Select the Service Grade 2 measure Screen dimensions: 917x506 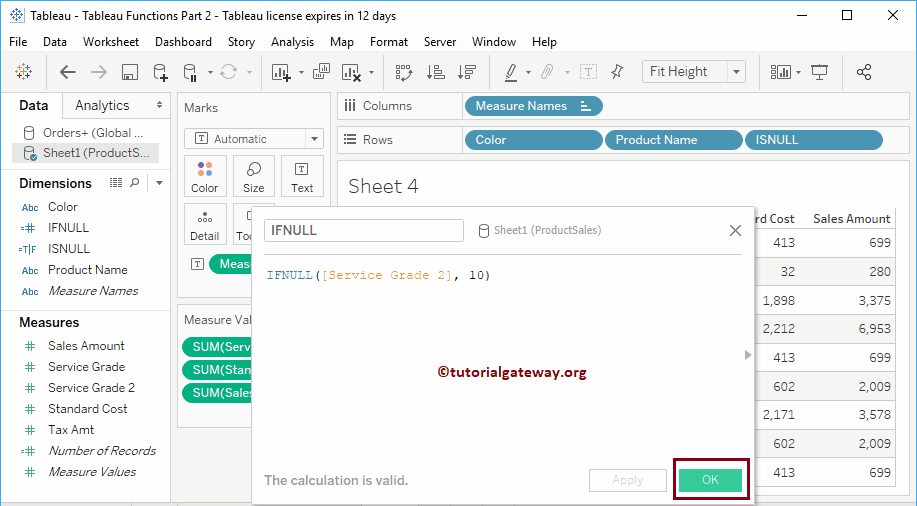pyautogui.click(x=91, y=388)
